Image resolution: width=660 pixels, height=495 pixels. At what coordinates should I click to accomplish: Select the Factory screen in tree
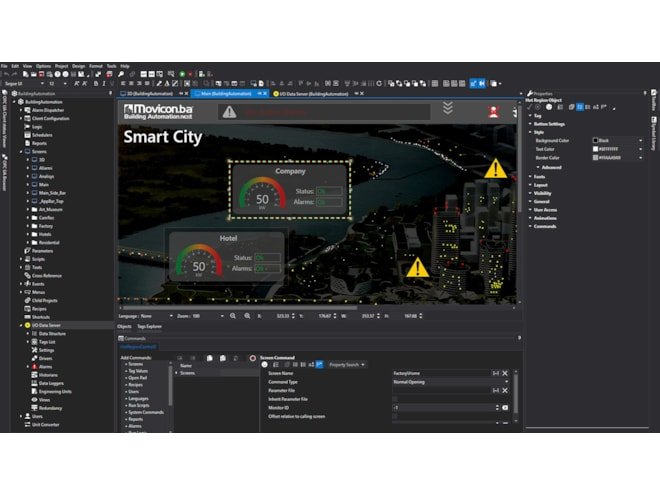click(44, 226)
